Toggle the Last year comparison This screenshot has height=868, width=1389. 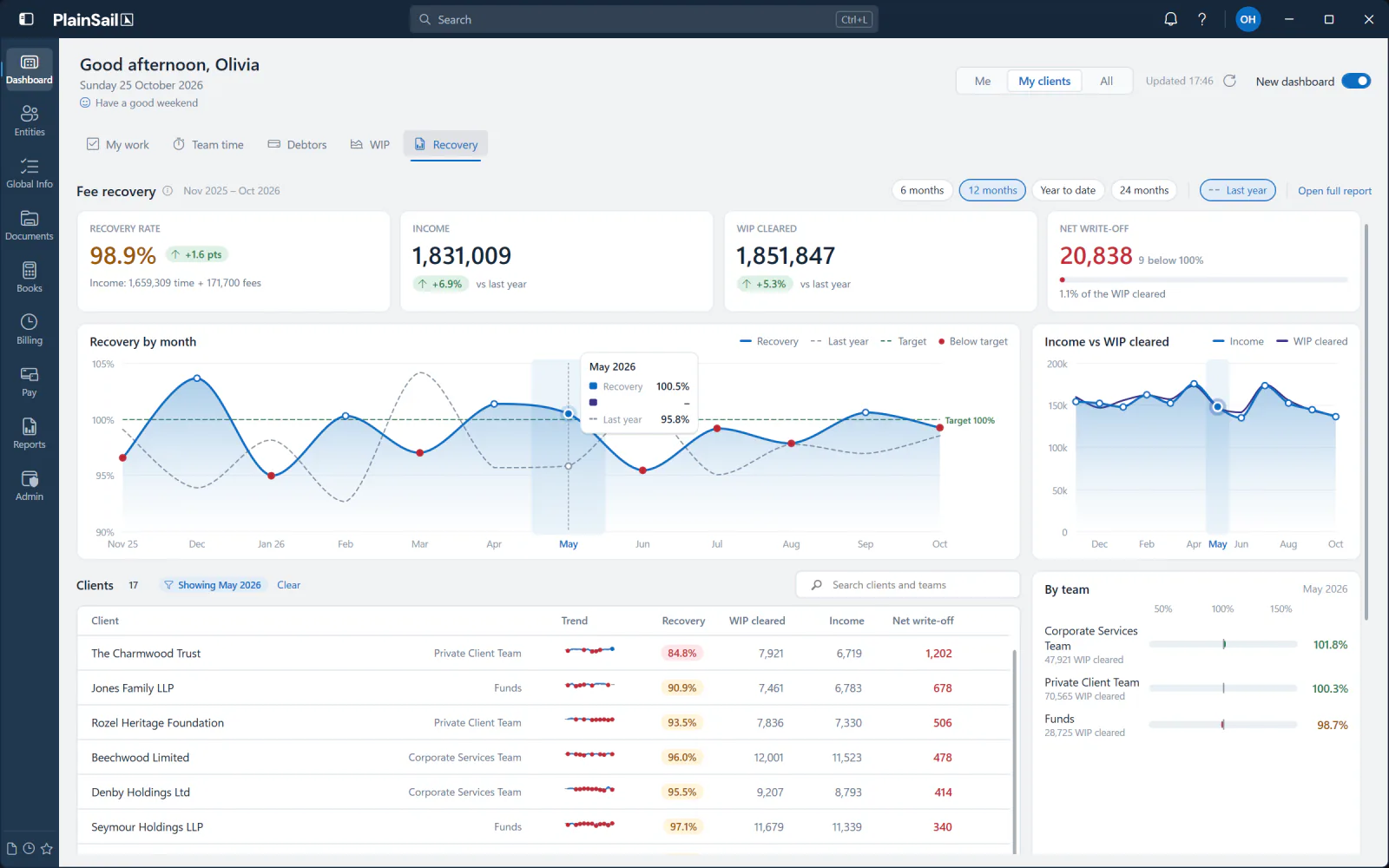(x=1238, y=190)
